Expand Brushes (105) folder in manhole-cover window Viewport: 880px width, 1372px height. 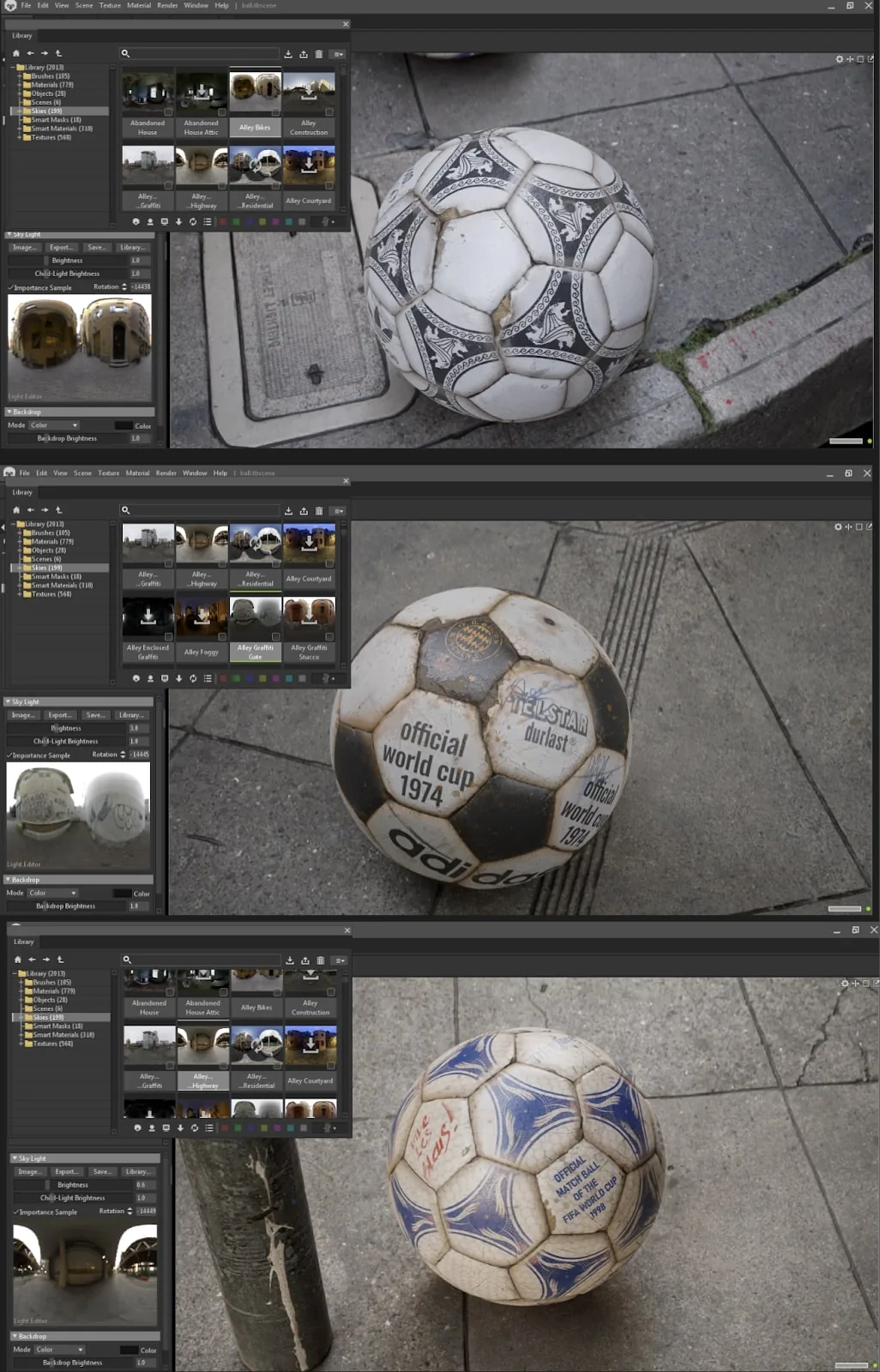pyautogui.click(x=20, y=76)
